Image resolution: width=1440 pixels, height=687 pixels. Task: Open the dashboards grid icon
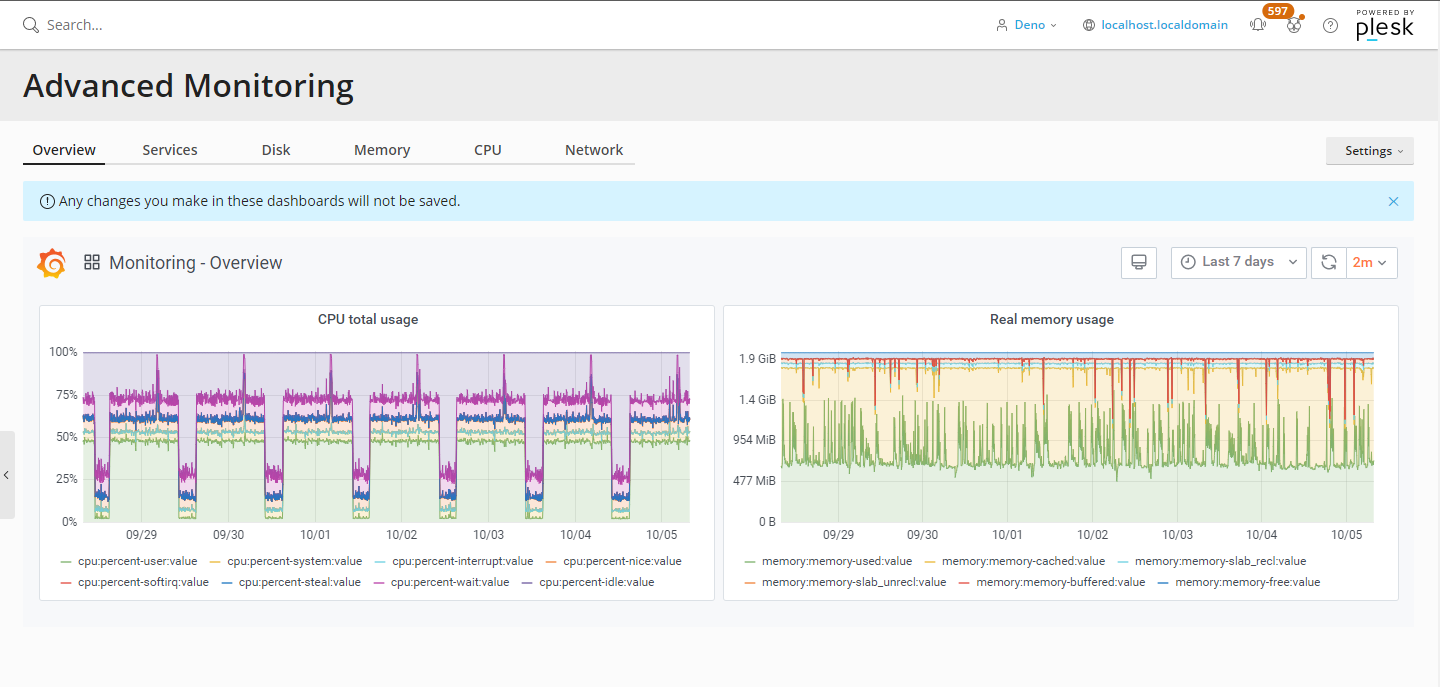click(92, 263)
